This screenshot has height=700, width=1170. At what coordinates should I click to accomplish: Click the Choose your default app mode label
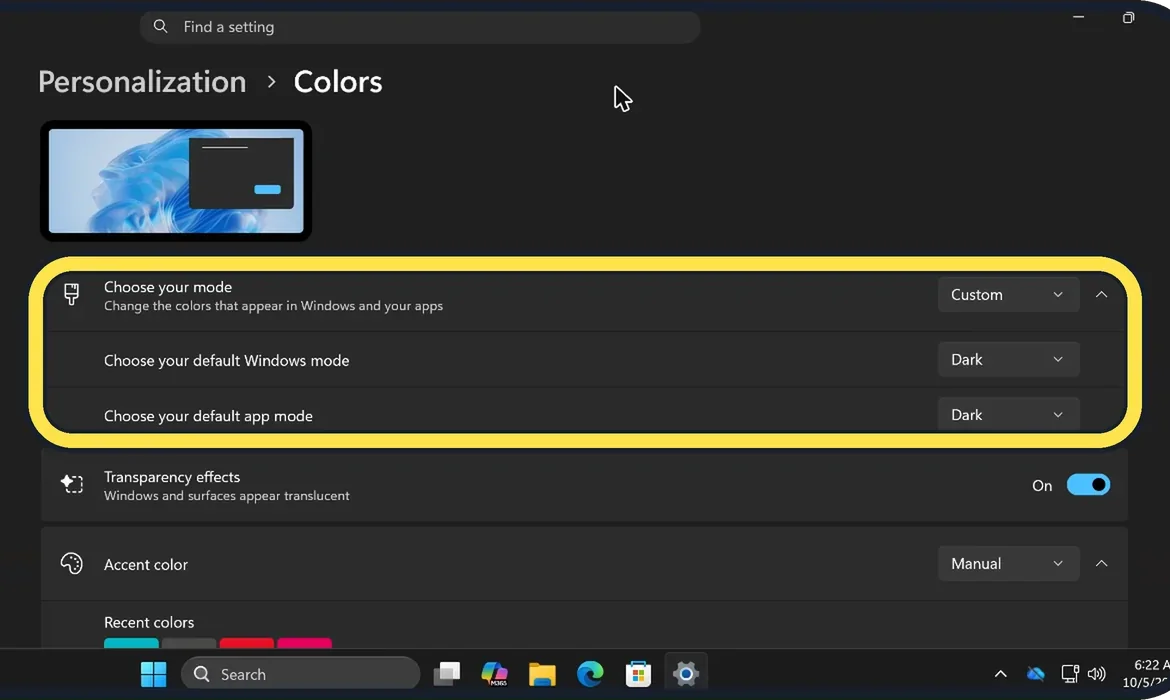pyautogui.click(x=208, y=416)
